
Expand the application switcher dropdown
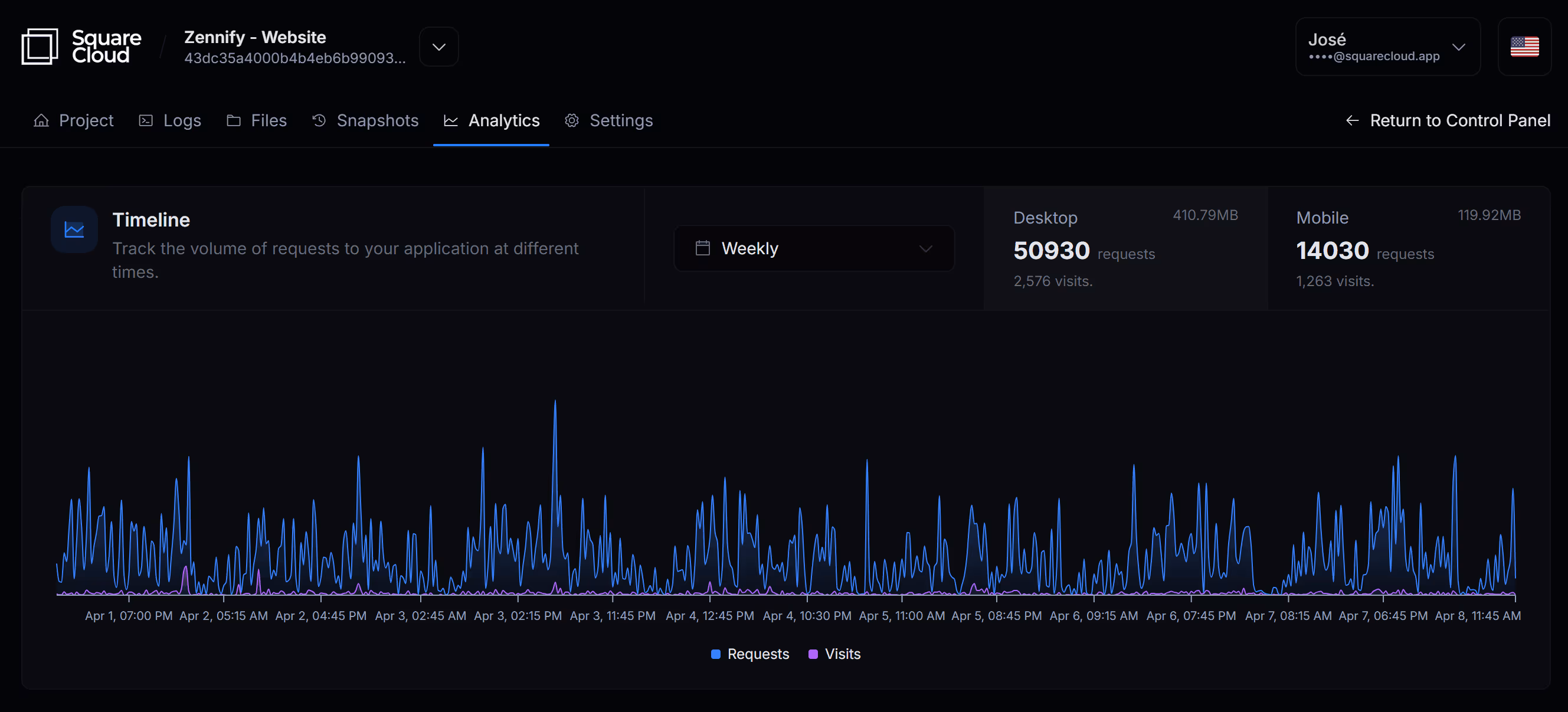tap(439, 47)
